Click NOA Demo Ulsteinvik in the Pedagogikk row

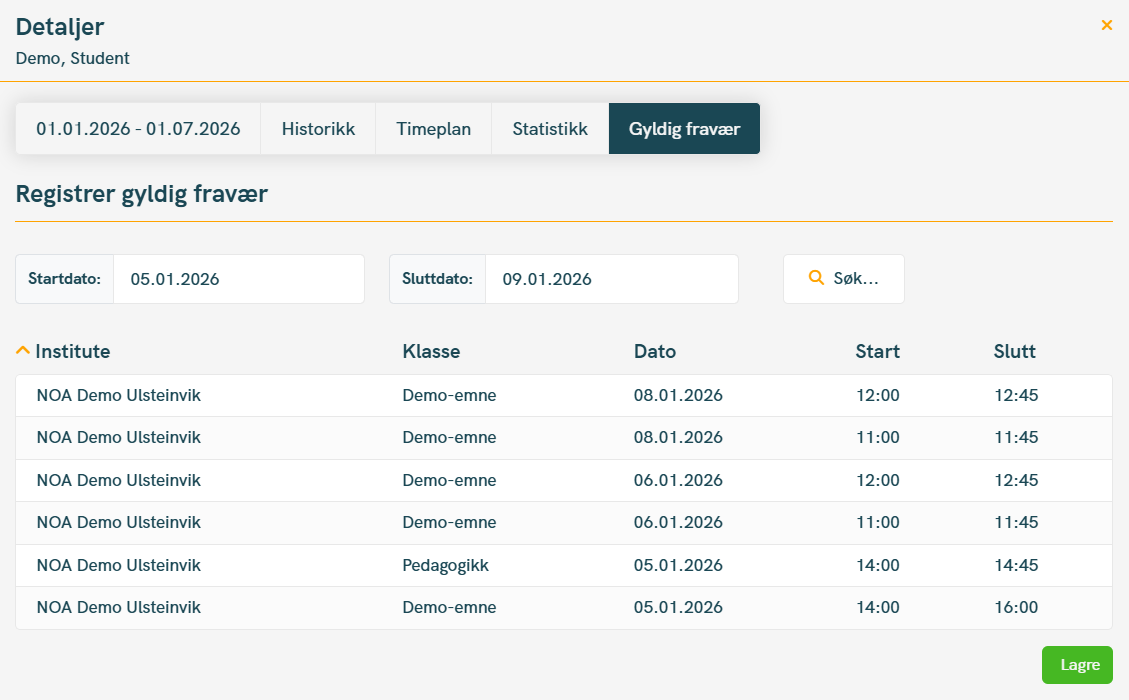[x=119, y=565]
